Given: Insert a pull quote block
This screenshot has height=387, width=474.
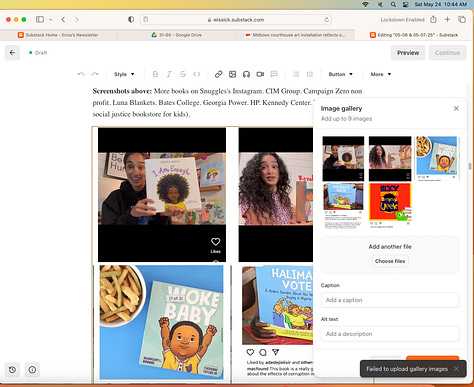Looking at the screenshot, I should [274, 74].
